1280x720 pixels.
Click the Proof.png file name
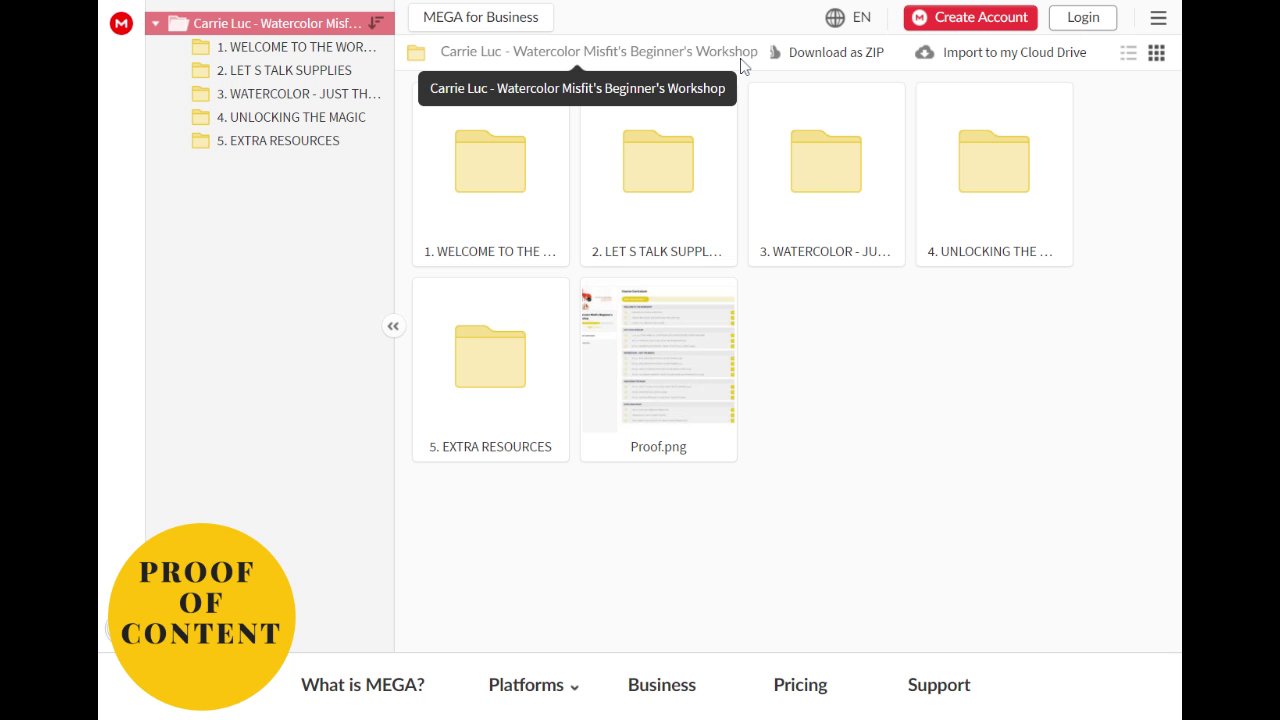click(x=658, y=447)
